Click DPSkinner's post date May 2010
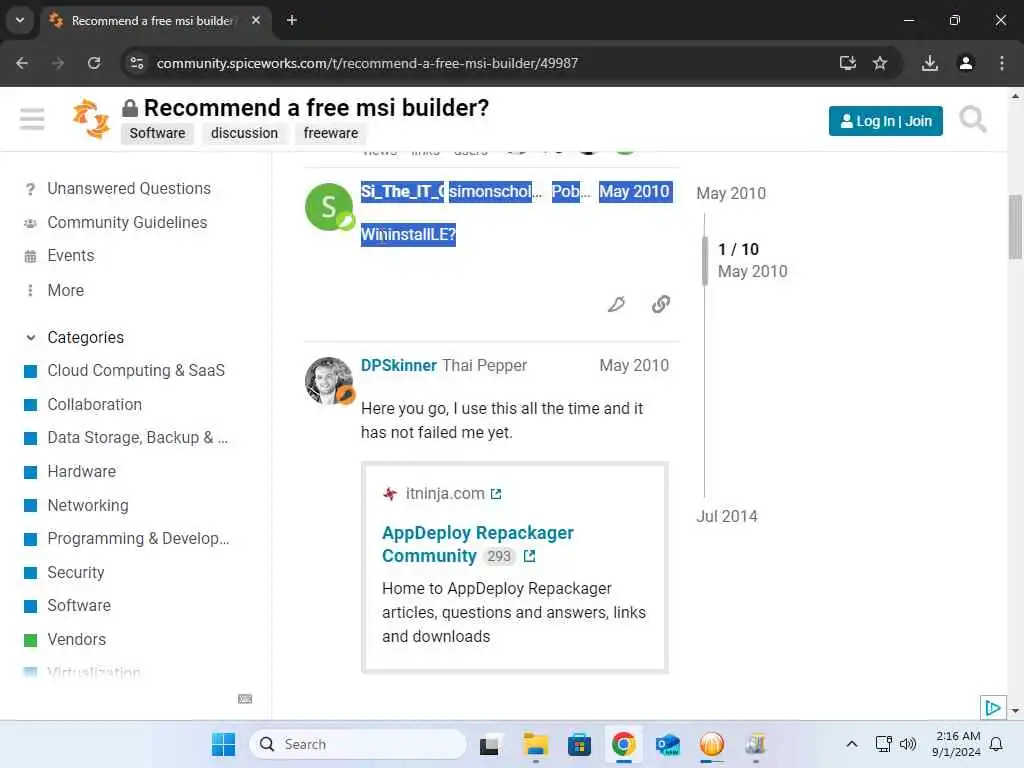Image resolution: width=1024 pixels, height=768 pixels. pyautogui.click(x=634, y=366)
